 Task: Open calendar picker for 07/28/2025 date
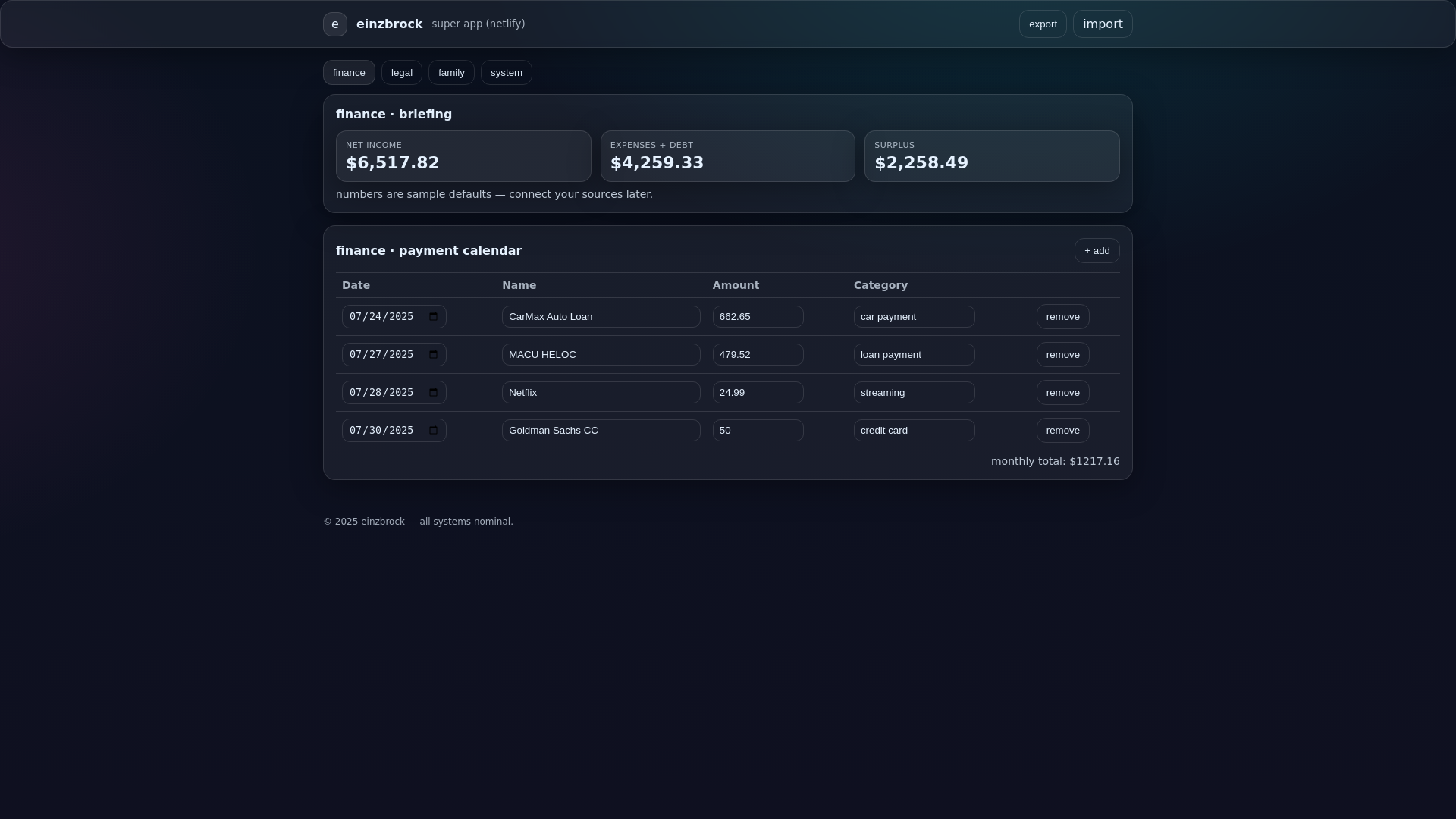click(x=434, y=393)
